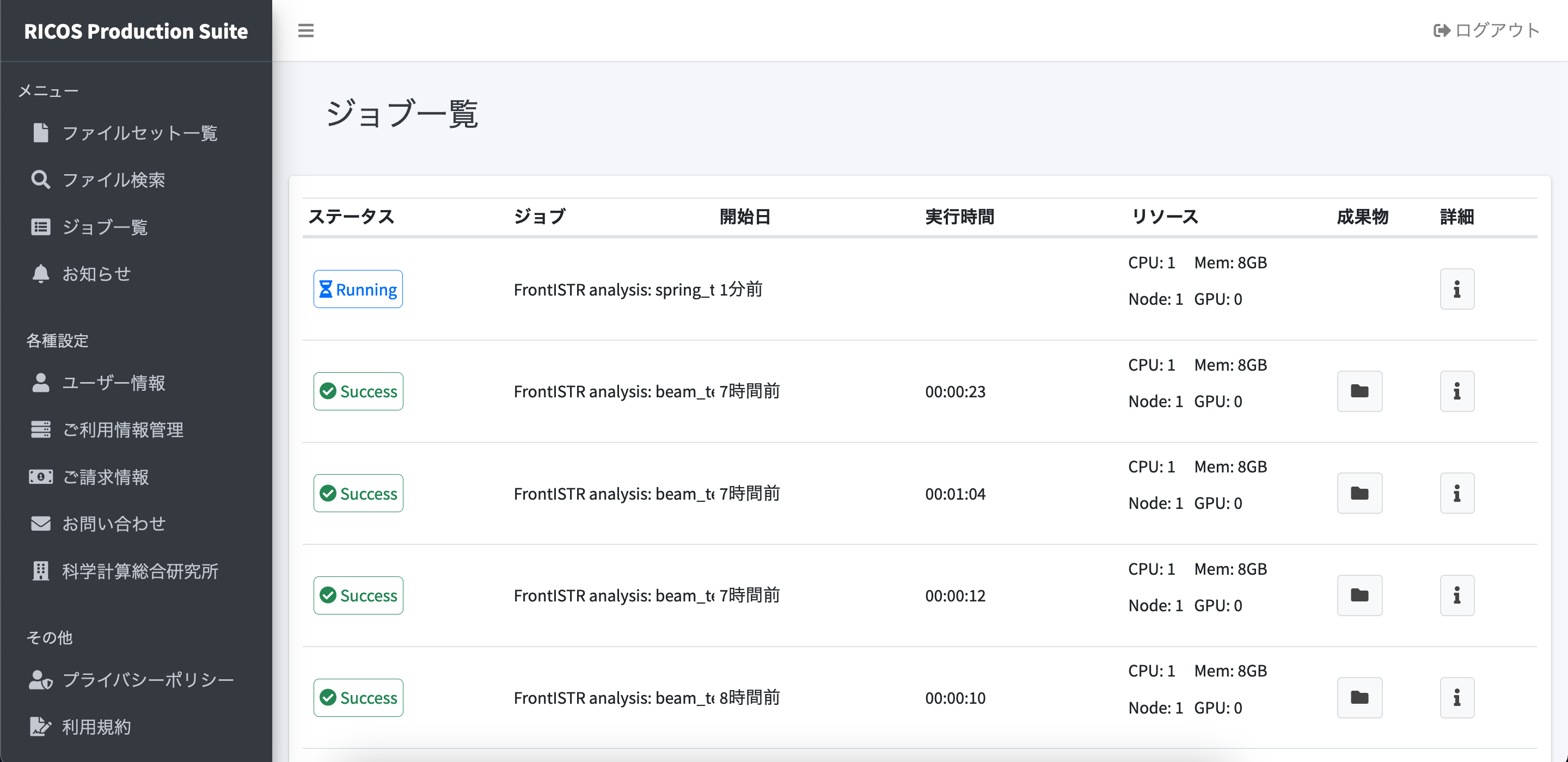Click the ログアウト logout link

[x=1486, y=30]
